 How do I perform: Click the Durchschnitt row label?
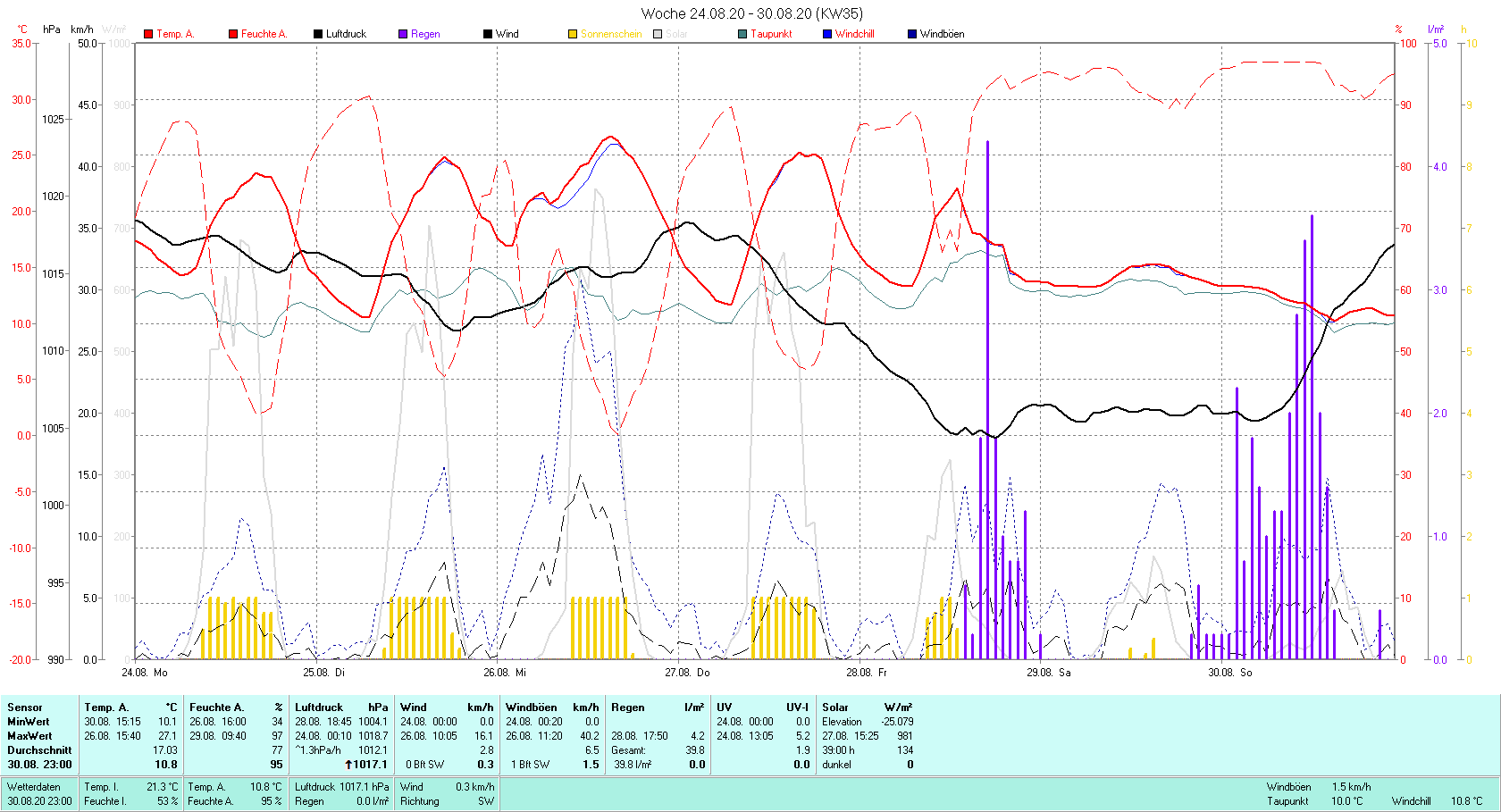click(x=39, y=750)
